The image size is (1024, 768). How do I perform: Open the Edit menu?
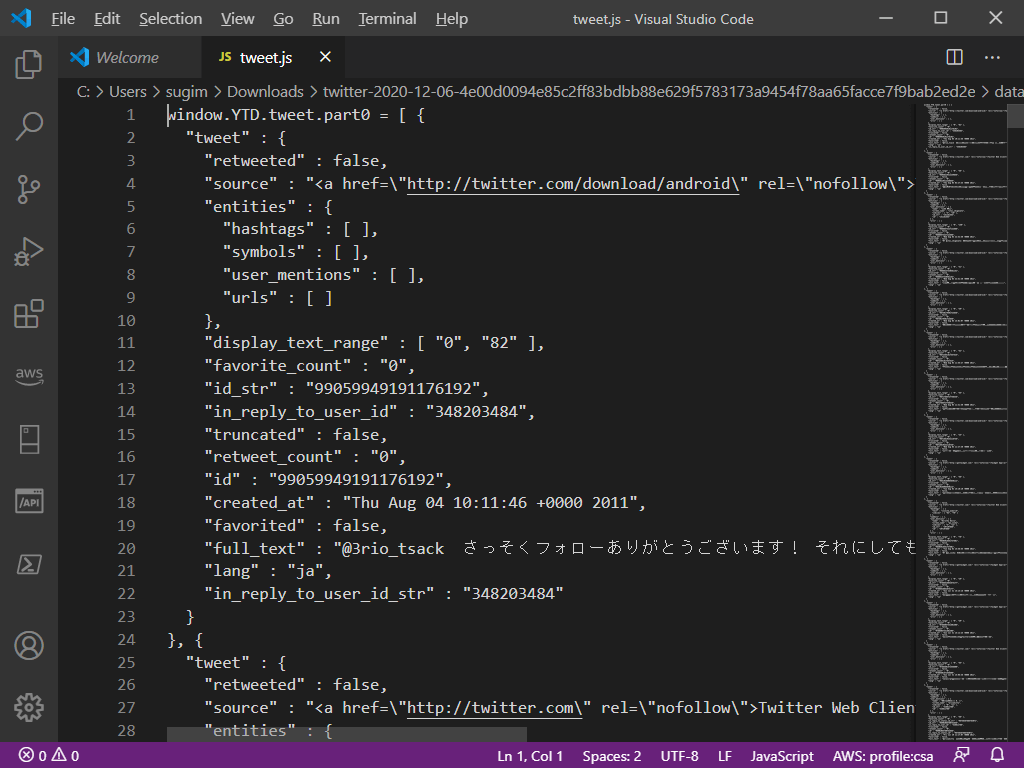click(107, 19)
